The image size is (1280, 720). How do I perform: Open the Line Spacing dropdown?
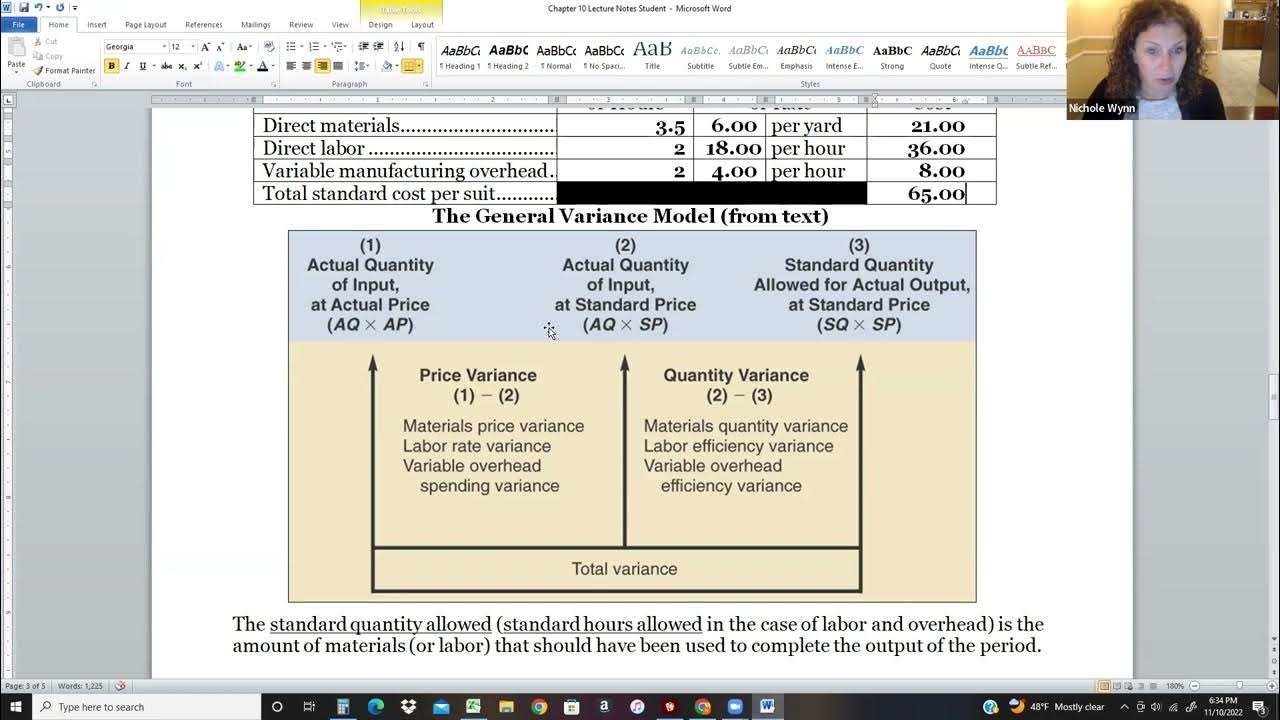[364, 66]
